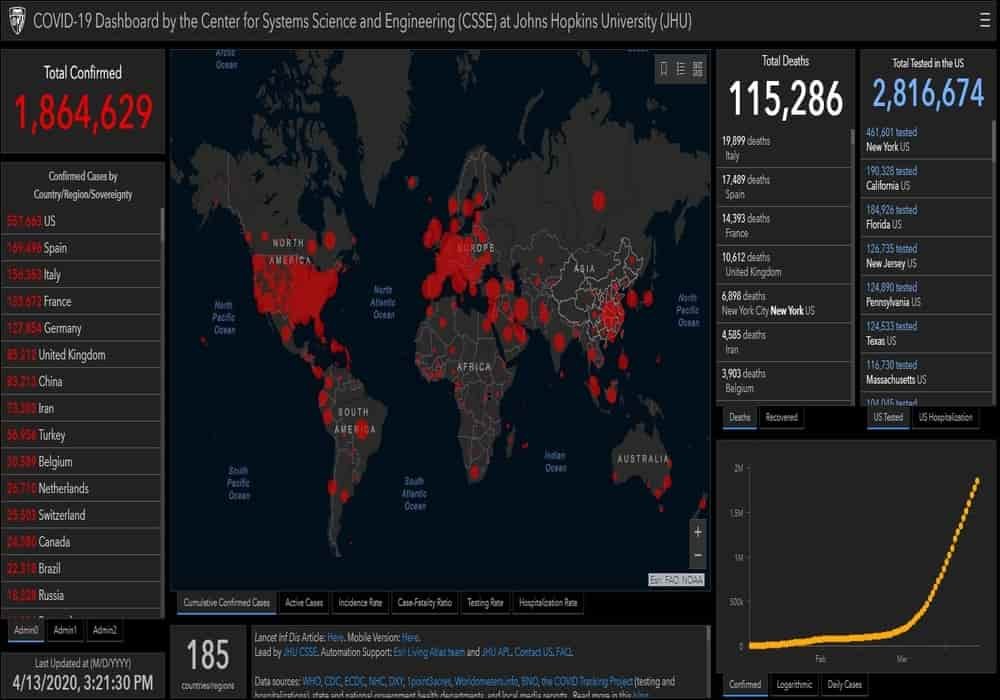Switch to the Admin2 tab
1000x700 pixels.
coord(105,630)
